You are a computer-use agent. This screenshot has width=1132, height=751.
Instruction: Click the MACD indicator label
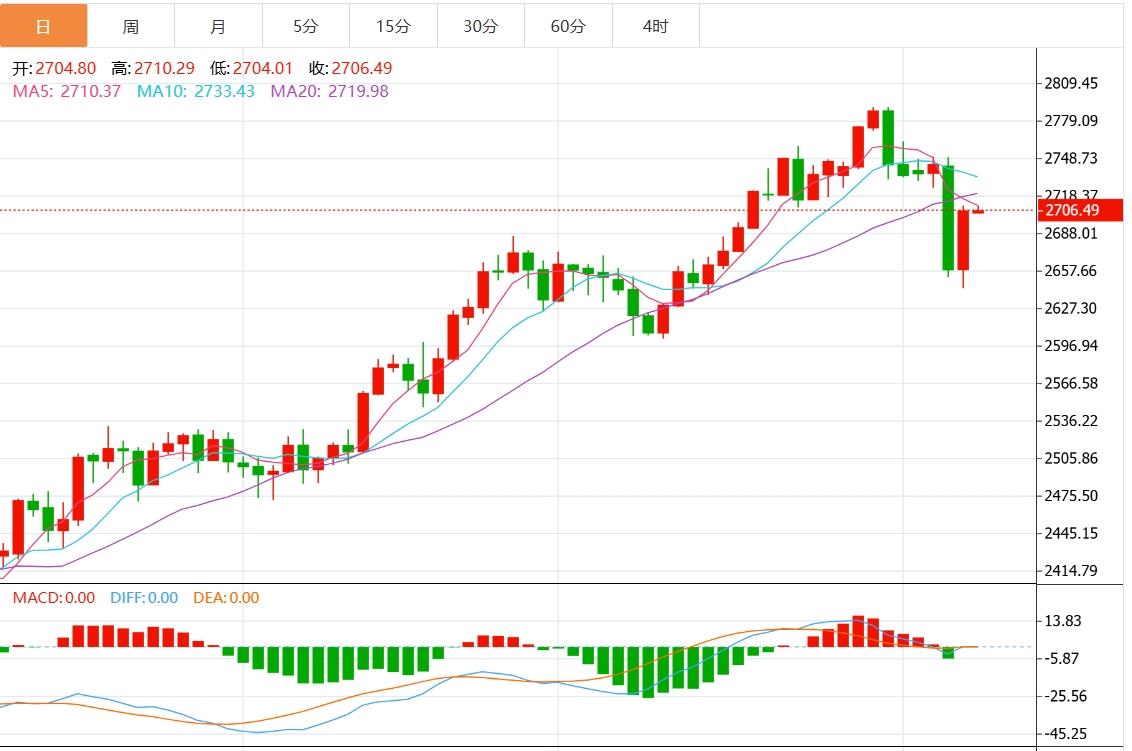click(x=53, y=598)
